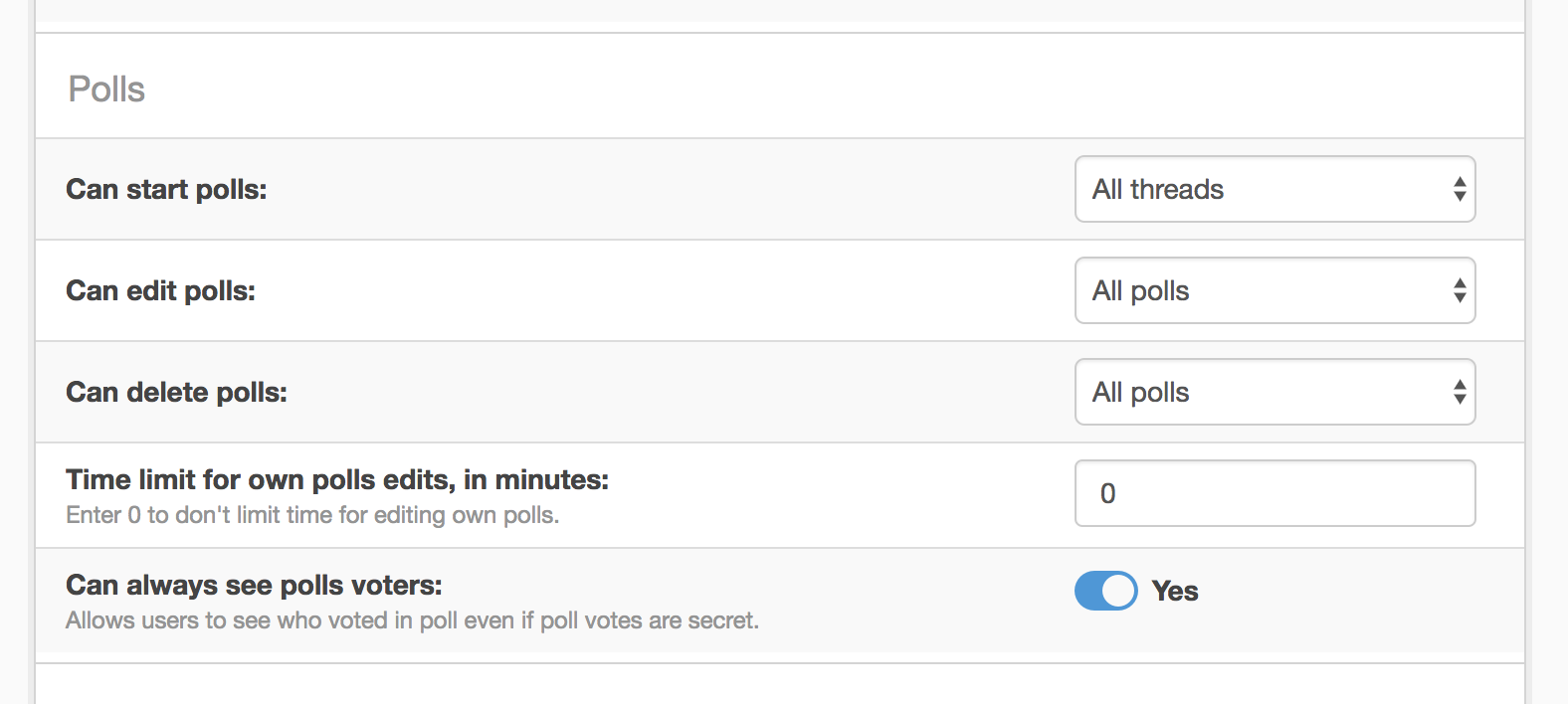The image size is (1568, 704).
Task: Click the up-down arrows on Can delete polls select
Action: (x=1459, y=392)
